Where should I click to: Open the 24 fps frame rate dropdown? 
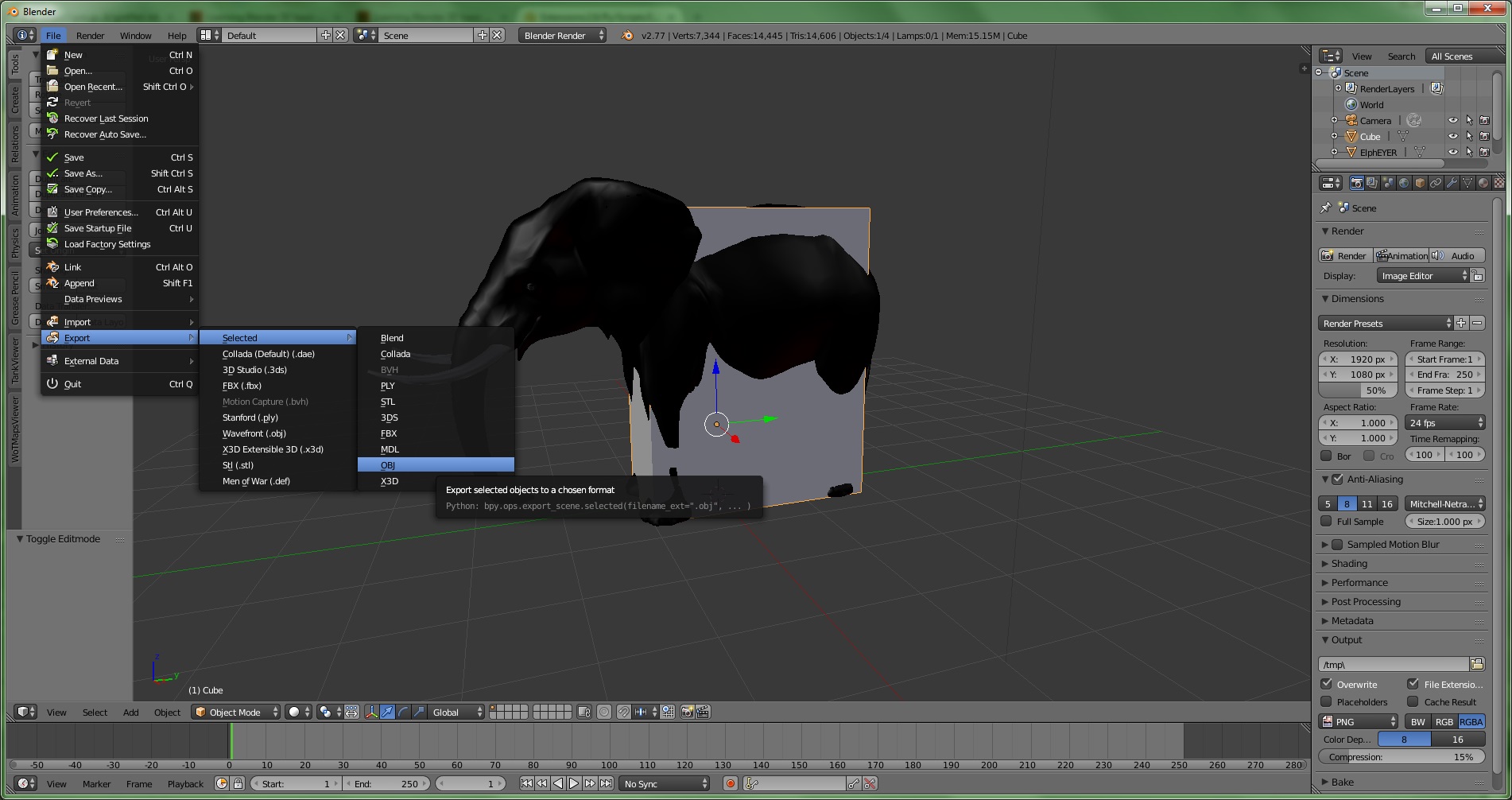pos(1445,422)
